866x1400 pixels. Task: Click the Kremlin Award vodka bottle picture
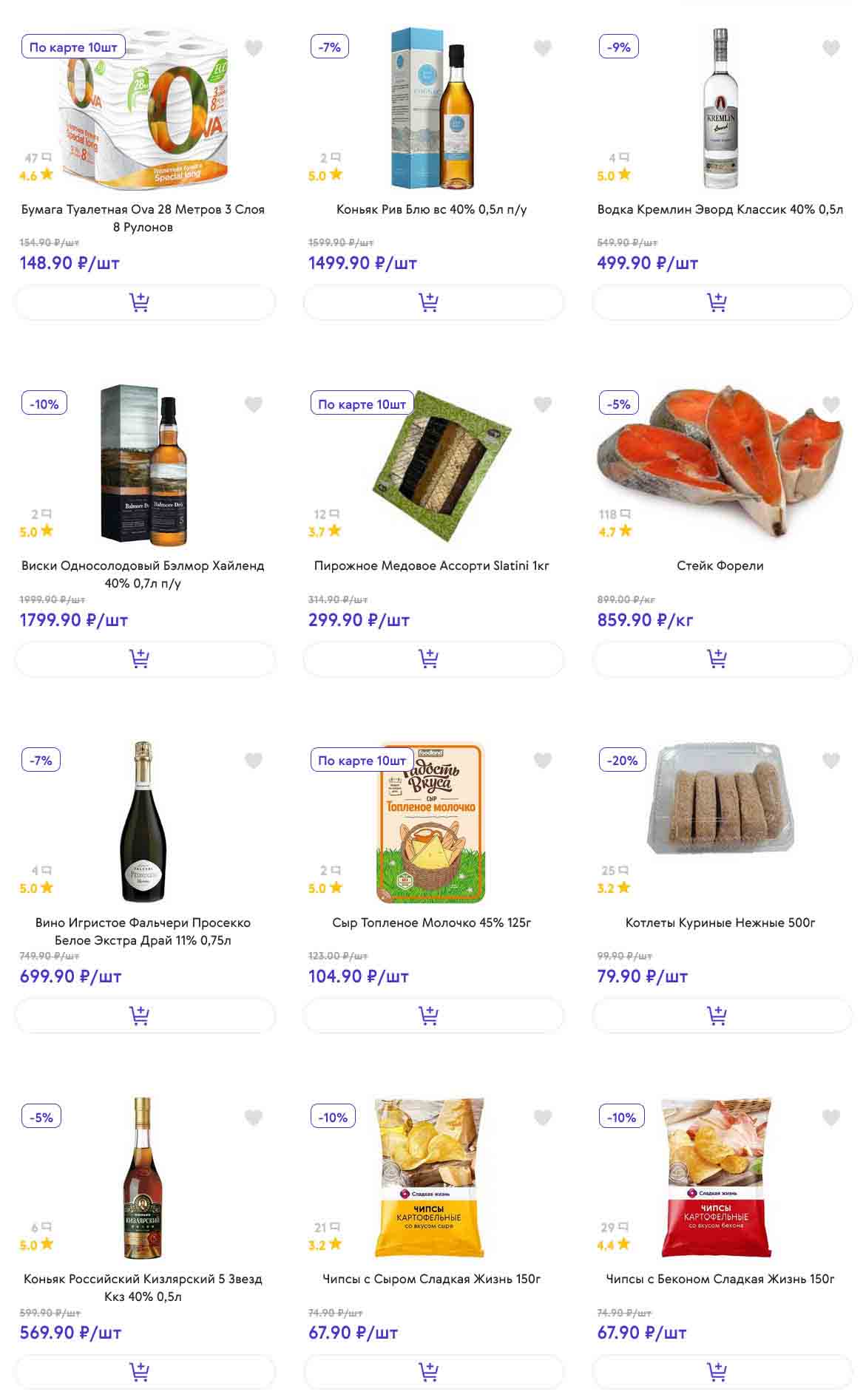coord(720,108)
